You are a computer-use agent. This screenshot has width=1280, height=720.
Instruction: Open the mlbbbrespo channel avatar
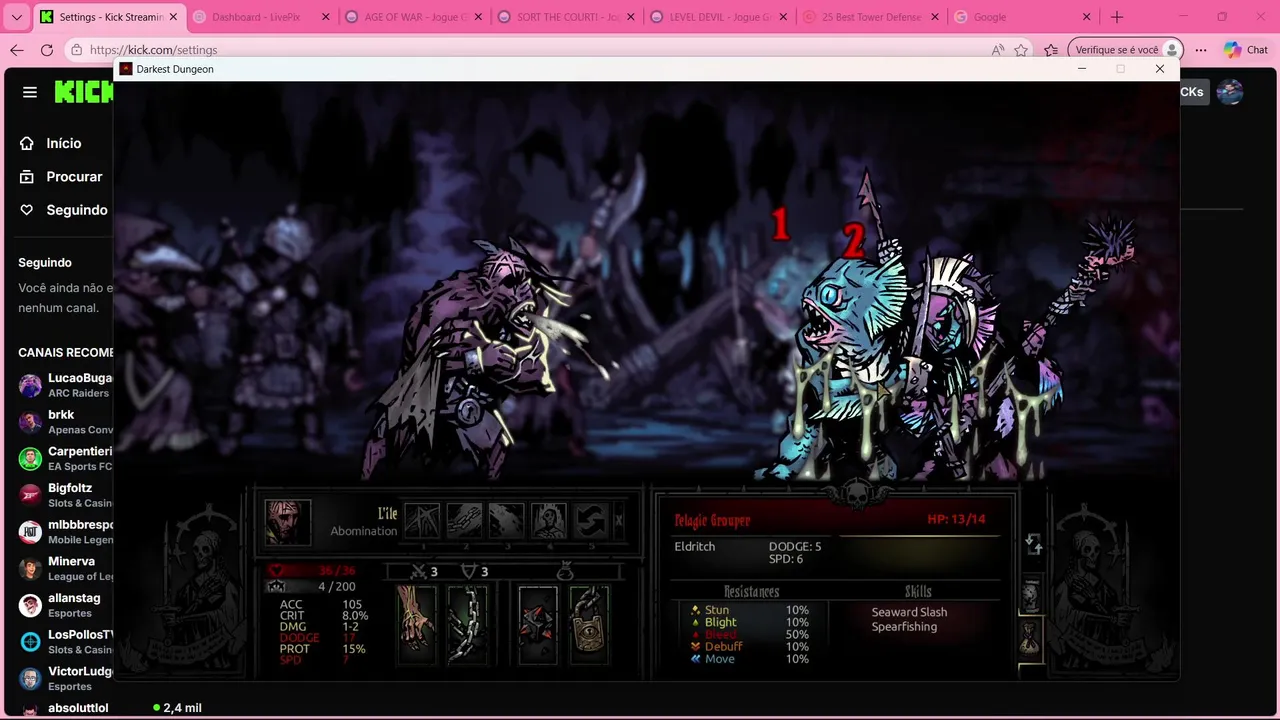(x=30, y=532)
